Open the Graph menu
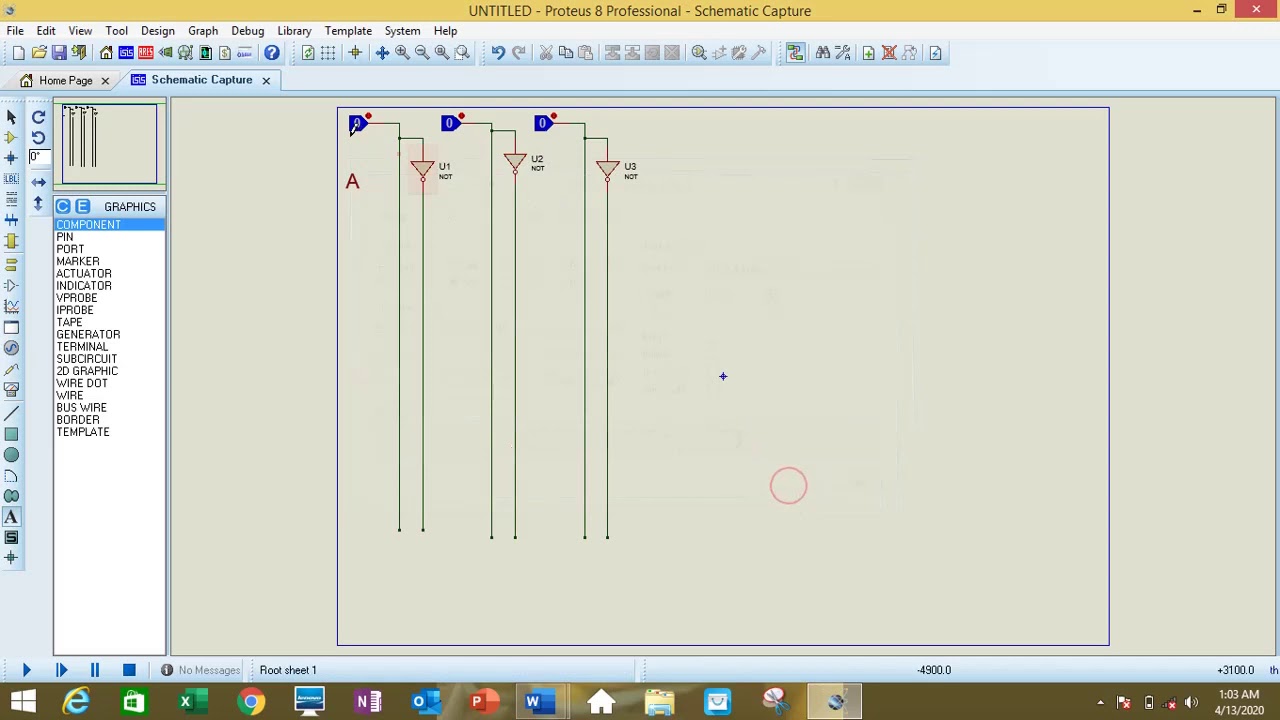The height and width of the screenshot is (720, 1280). tap(203, 31)
